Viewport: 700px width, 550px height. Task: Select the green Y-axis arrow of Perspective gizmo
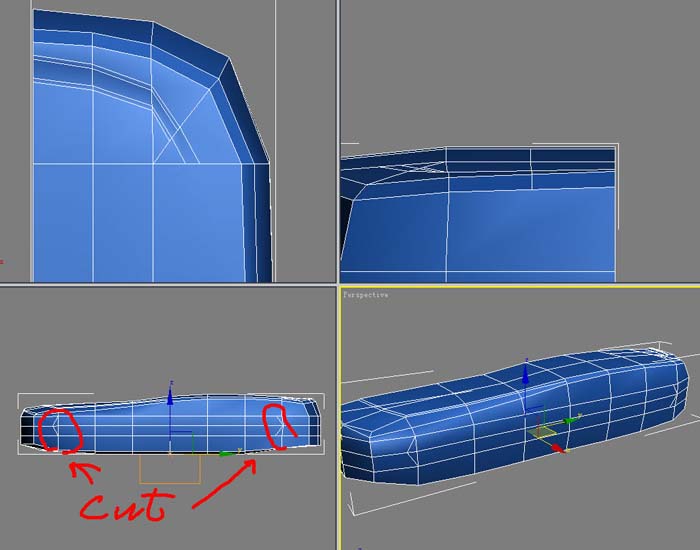(570, 420)
